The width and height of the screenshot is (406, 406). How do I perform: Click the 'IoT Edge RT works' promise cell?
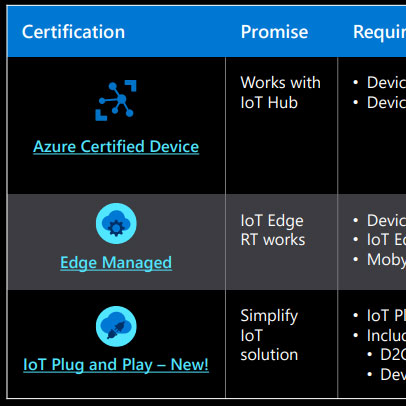point(273,230)
